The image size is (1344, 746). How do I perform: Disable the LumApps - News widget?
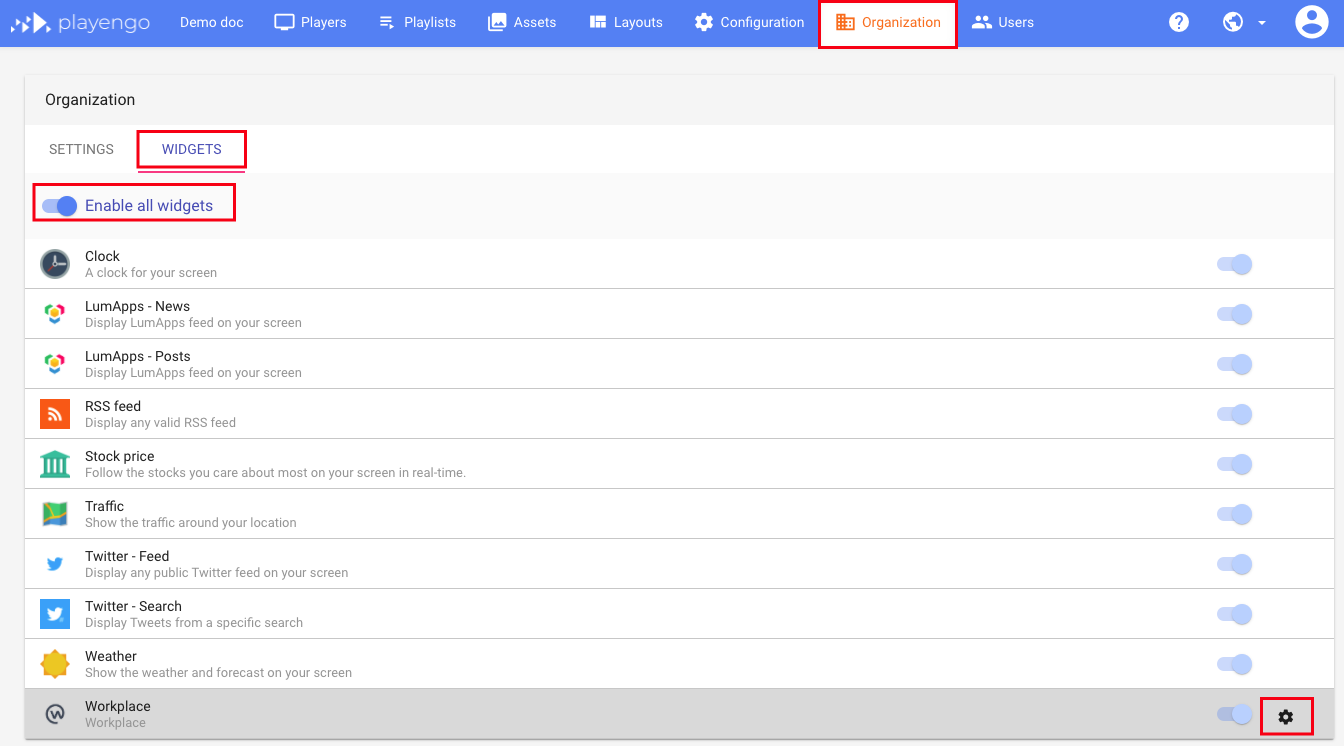(1234, 314)
